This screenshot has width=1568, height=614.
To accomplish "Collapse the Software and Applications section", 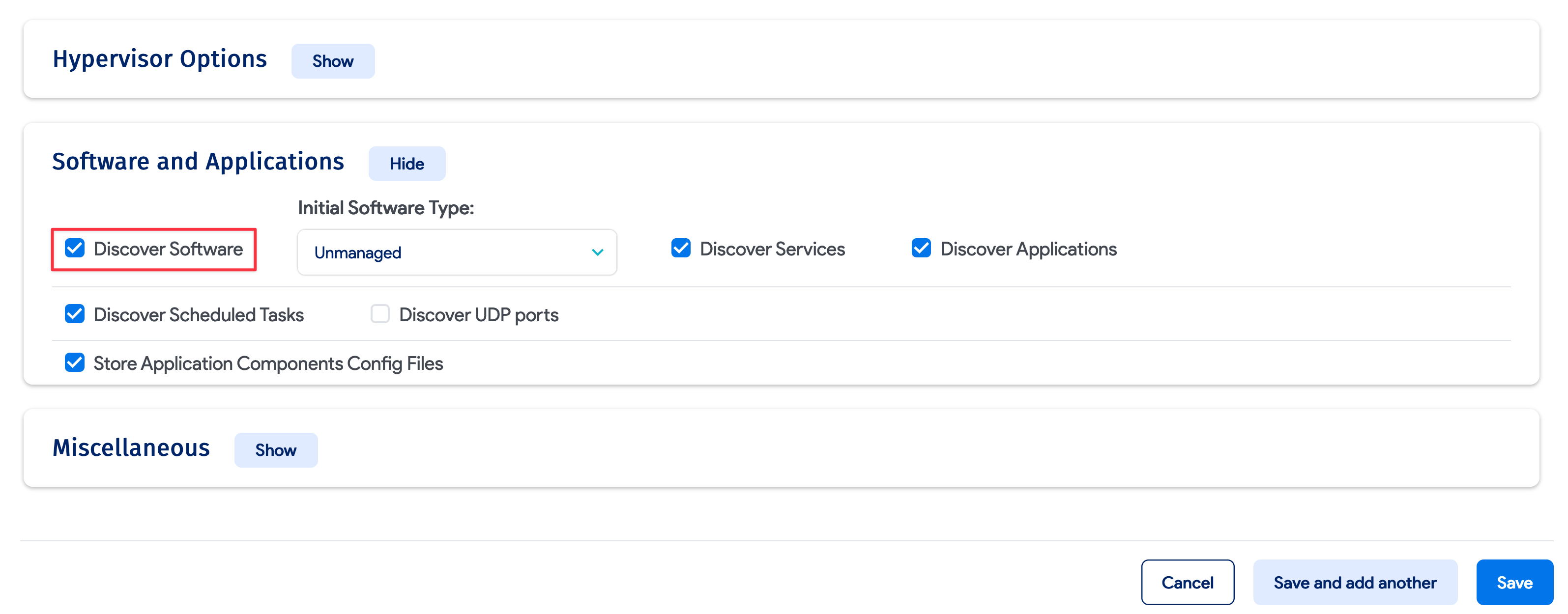I will (x=407, y=163).
